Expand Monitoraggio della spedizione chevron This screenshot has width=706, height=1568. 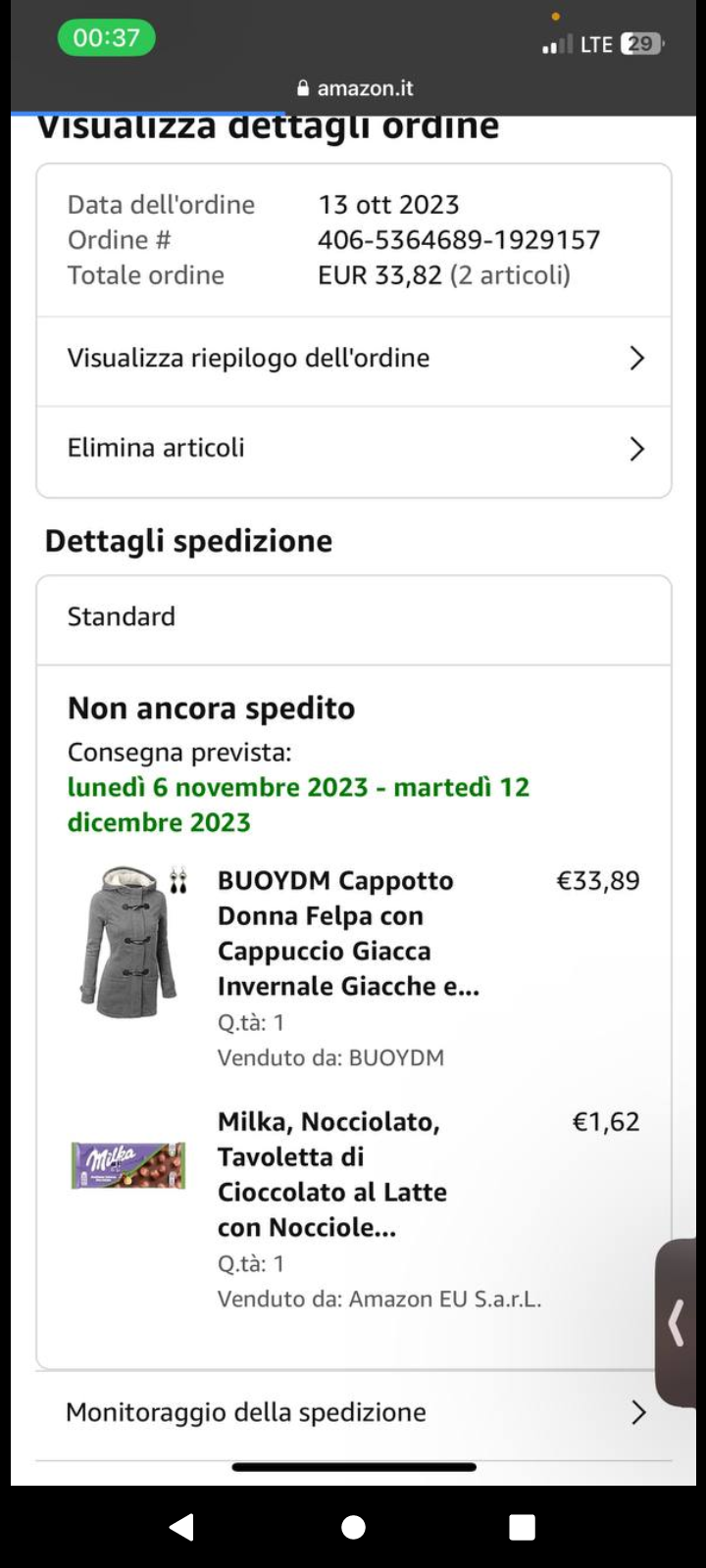click(x=638, y=1412)
